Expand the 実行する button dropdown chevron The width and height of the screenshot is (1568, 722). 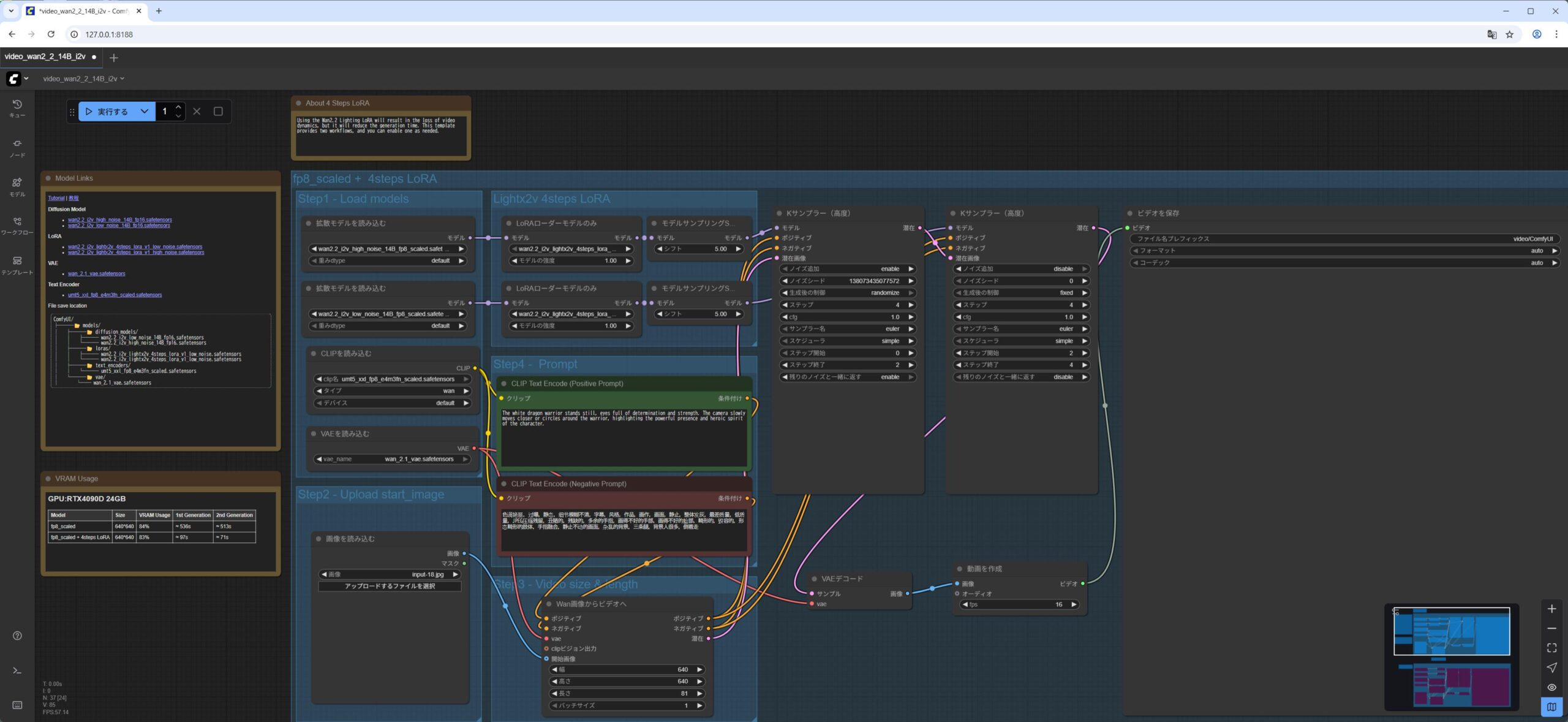click(x=145, y=112)
